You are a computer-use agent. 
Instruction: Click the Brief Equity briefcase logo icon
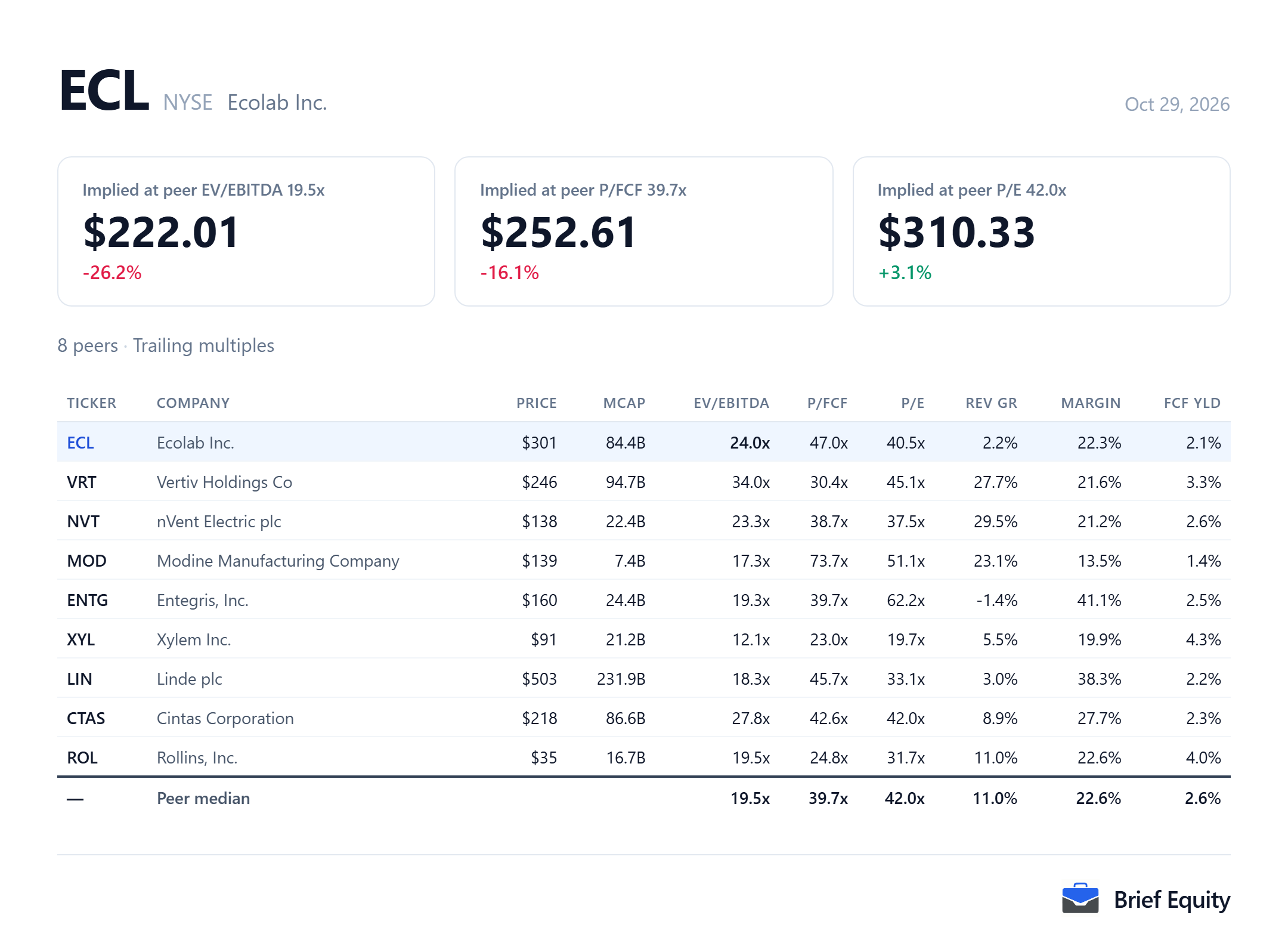(x=1080, y=898)
